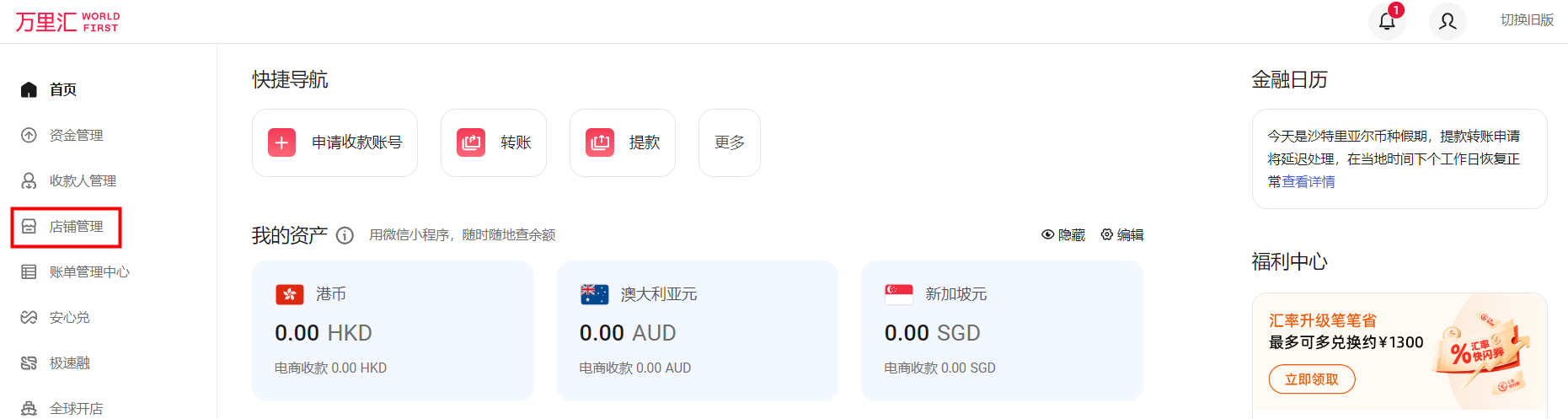This screenshot has height=419, width=1568.
Task: Expand the 更多 quick navigation options
Action: pyautogui.click(x=730, y=142)
